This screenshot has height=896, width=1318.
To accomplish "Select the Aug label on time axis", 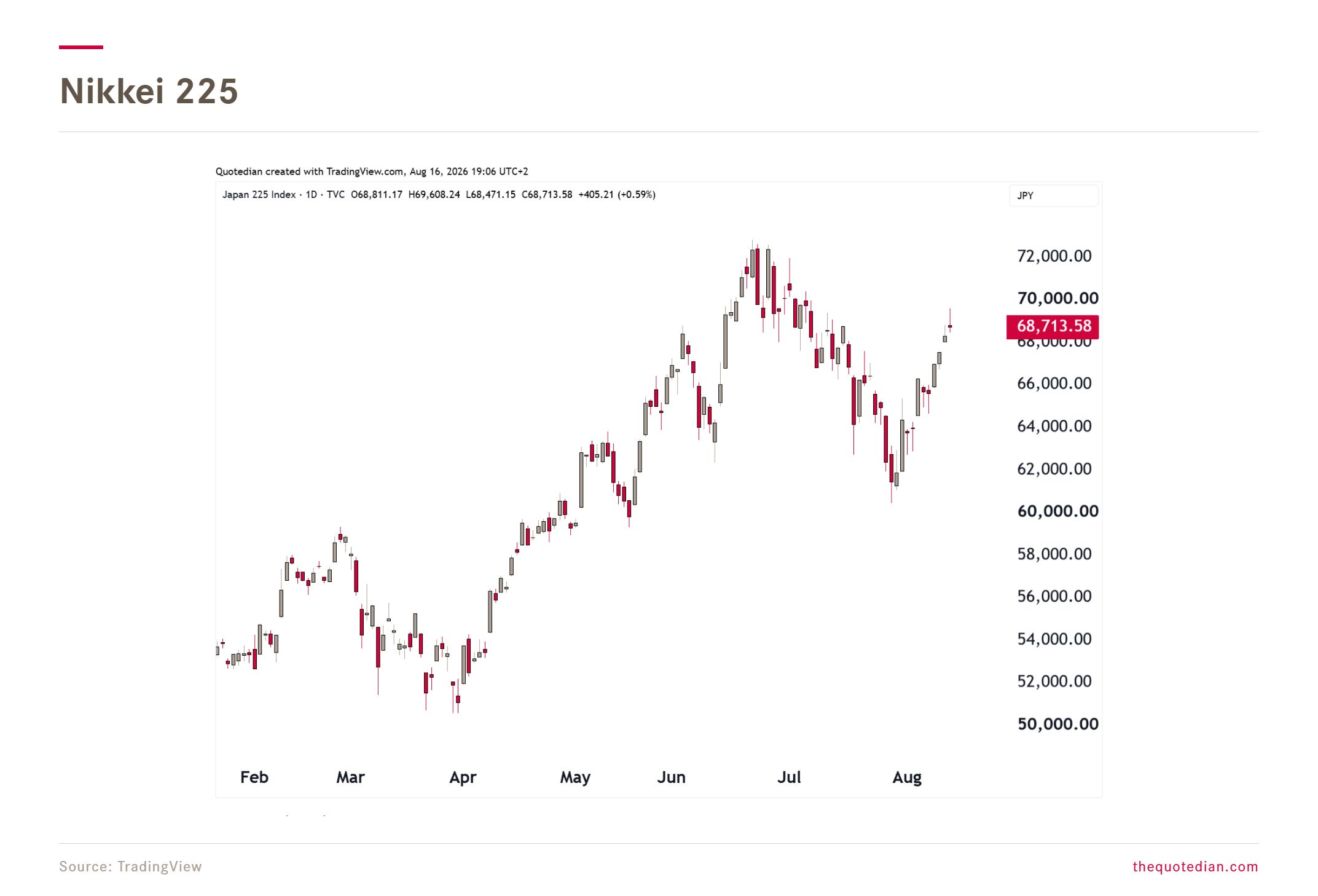I will 907,778.
